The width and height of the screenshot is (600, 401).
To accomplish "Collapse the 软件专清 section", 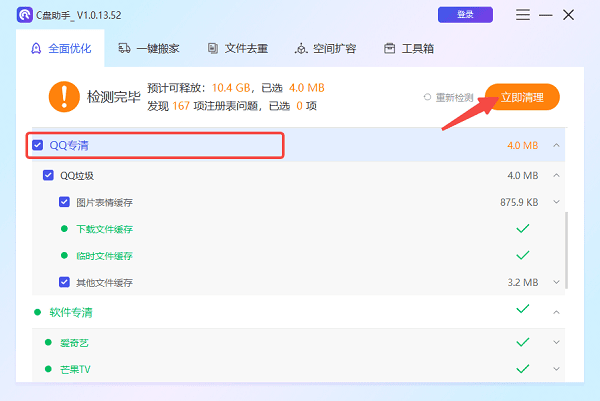I will [556, 311].
